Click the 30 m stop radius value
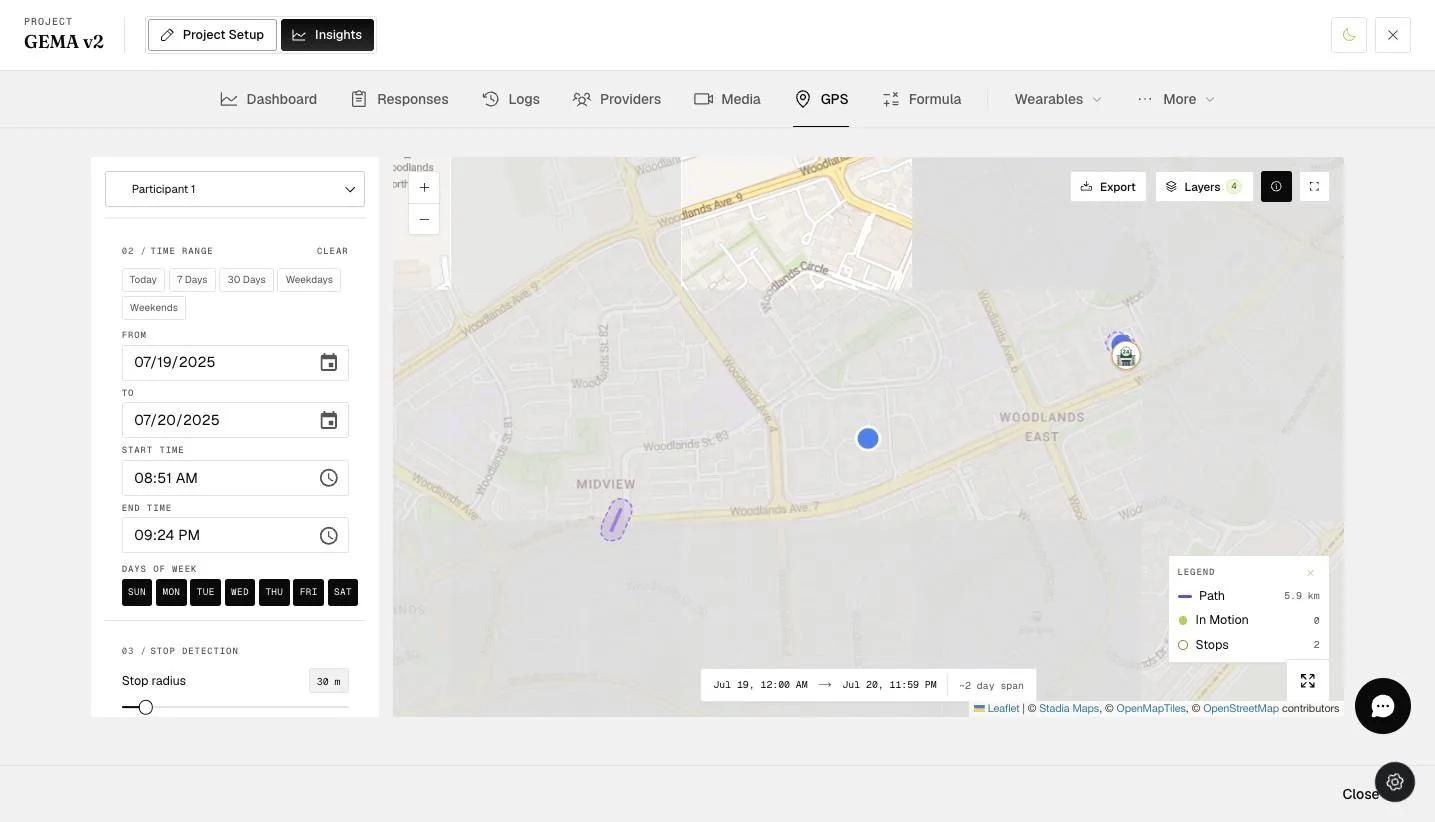The width and height of the screenshot is (1435, 822). pos(329,682)
